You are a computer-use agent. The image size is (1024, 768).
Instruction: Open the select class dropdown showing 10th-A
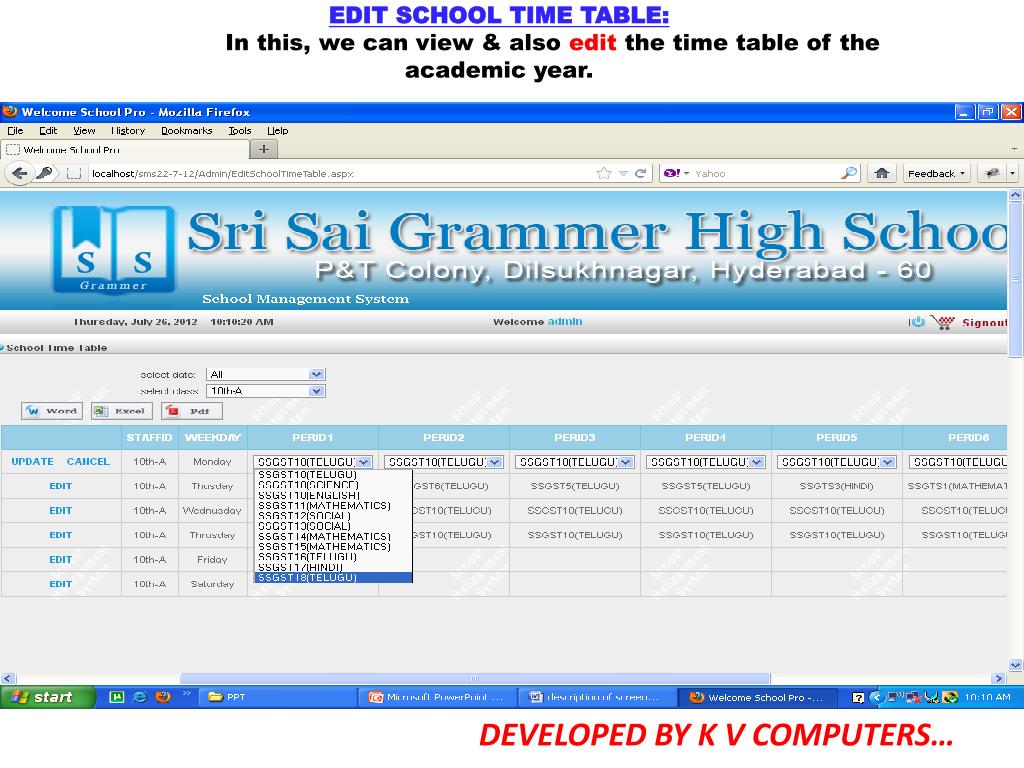click(x=266, y=391)
